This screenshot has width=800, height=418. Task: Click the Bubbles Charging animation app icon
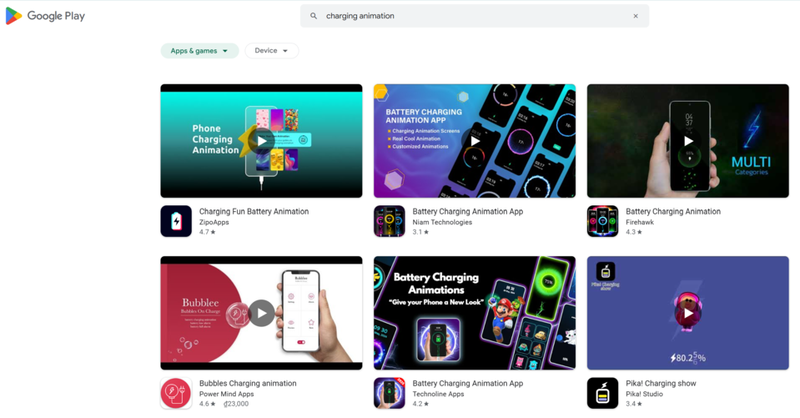tap(176, 393)
